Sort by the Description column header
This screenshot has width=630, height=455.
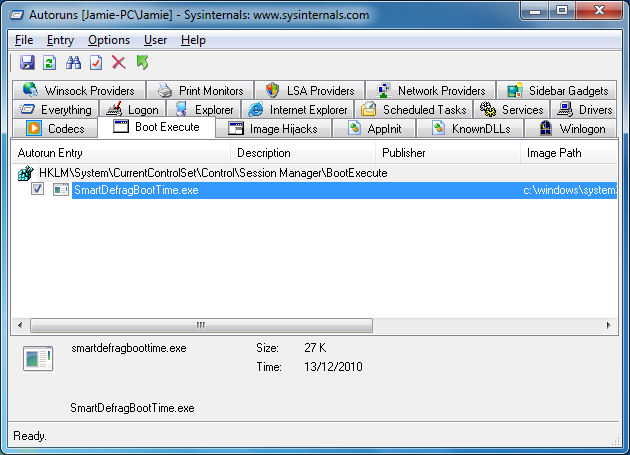(x=303, y=153)
